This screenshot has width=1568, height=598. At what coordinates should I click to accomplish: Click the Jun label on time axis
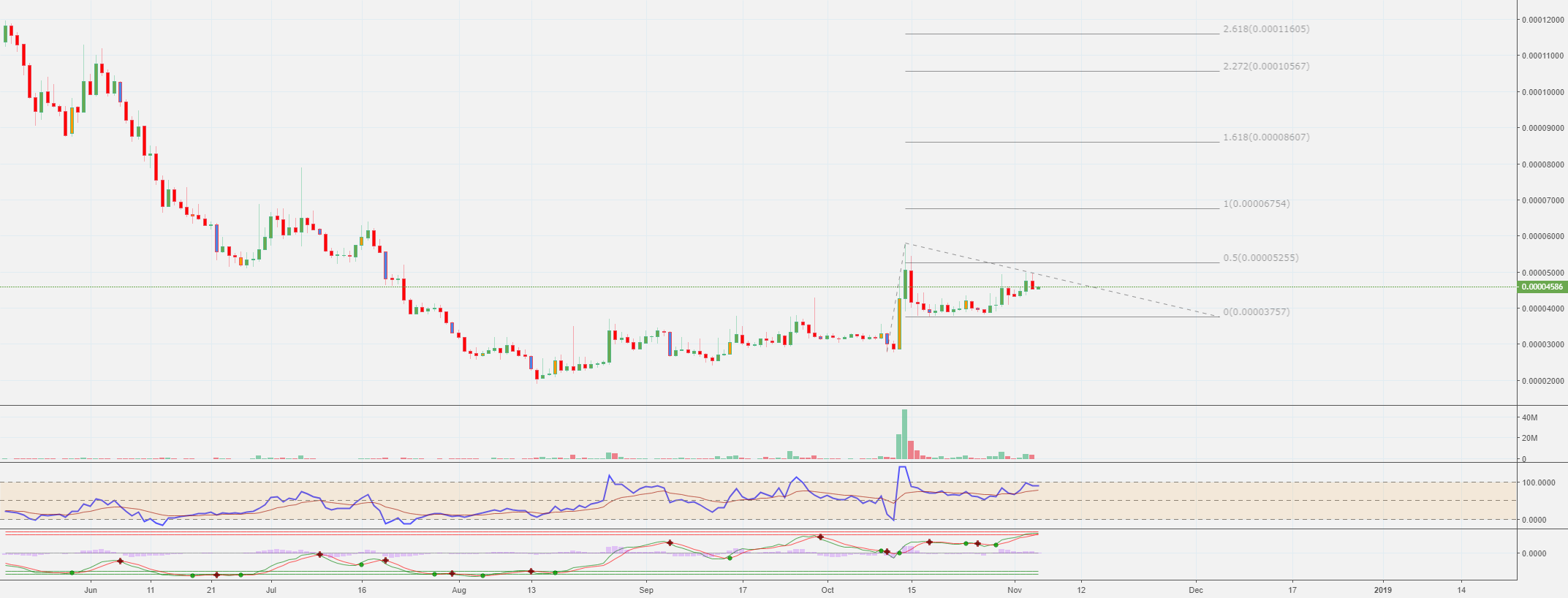[91, 590]
